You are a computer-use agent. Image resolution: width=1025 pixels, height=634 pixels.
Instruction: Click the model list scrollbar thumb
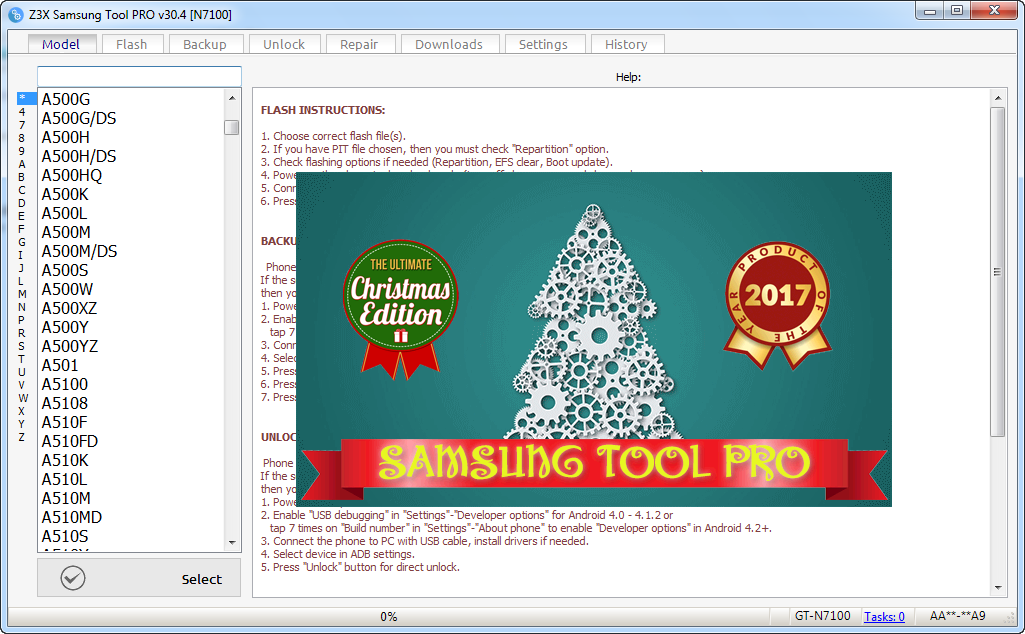[x=231, y=127]
